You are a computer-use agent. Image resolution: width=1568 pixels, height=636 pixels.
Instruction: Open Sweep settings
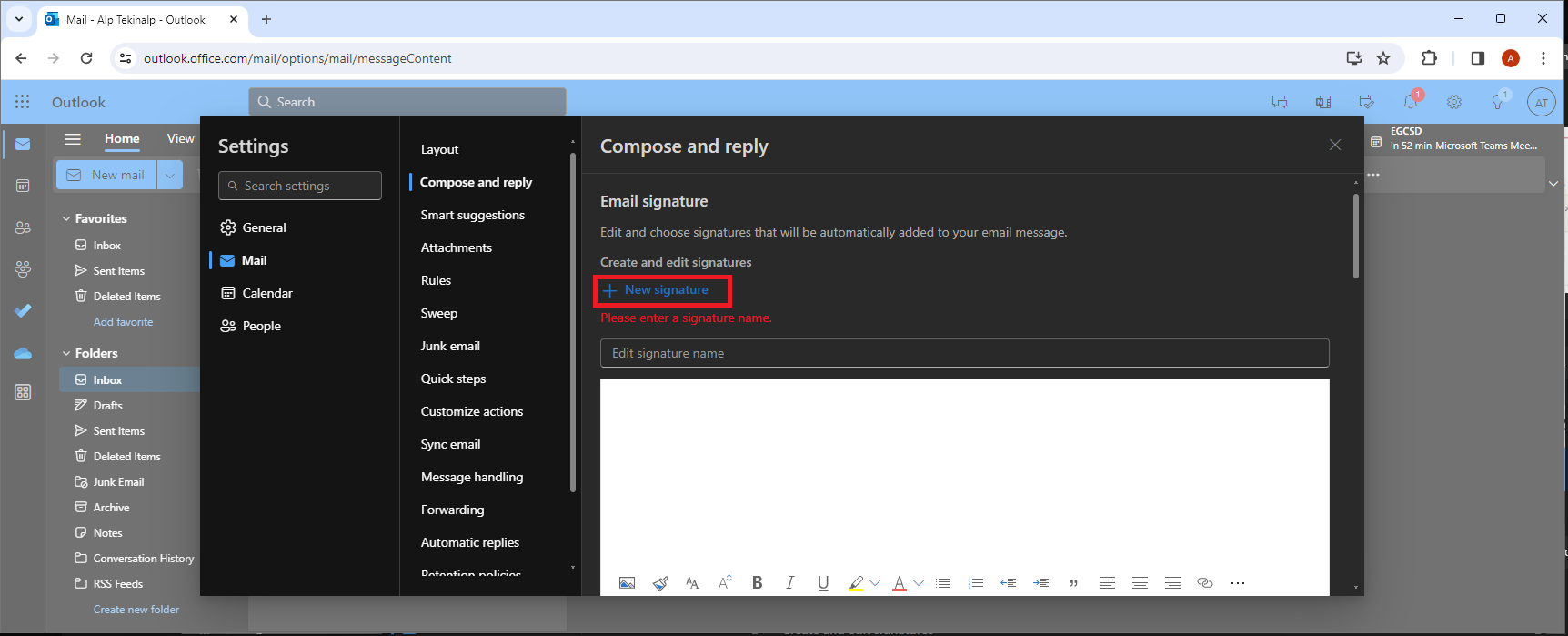click(438, 313)
